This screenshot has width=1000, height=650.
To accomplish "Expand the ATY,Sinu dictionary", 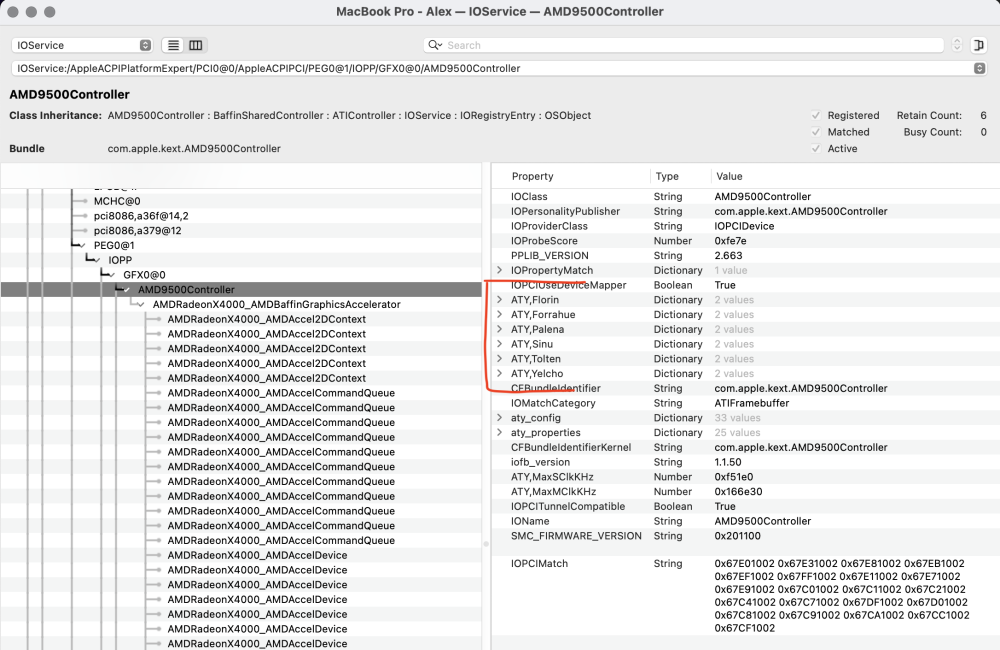I will (x=499, y=344).
